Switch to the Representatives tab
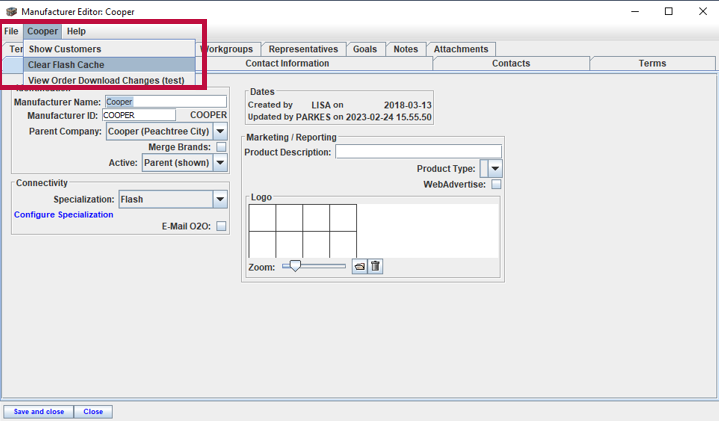 [x=303, y=49]
